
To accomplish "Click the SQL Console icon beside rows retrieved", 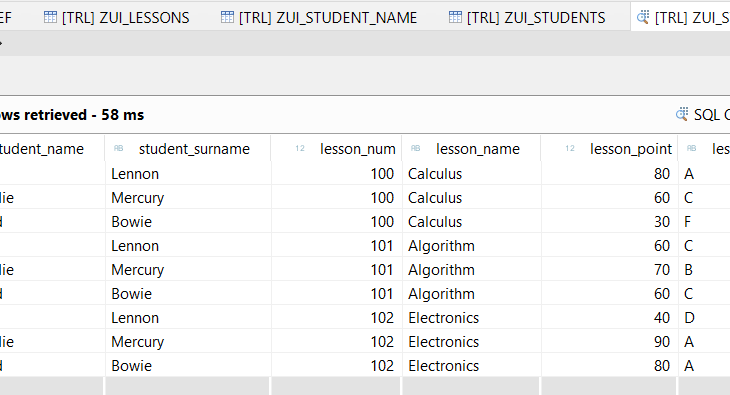I will click(x=682, y=114).
